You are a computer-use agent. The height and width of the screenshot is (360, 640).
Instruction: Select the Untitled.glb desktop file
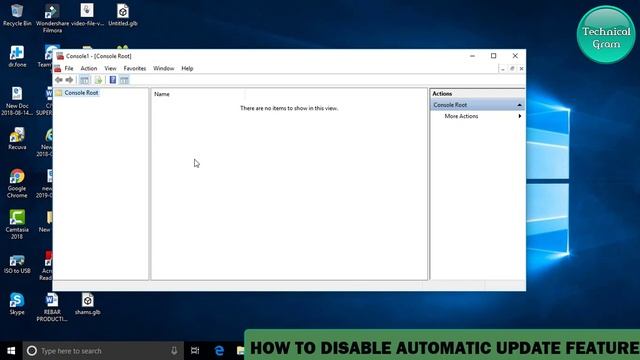(x=122, y=15)
